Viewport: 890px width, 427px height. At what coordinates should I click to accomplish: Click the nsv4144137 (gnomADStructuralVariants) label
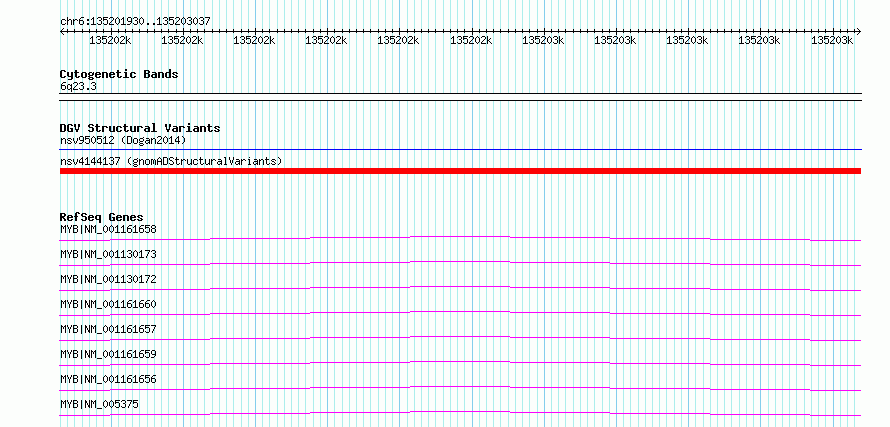[171, 161]
